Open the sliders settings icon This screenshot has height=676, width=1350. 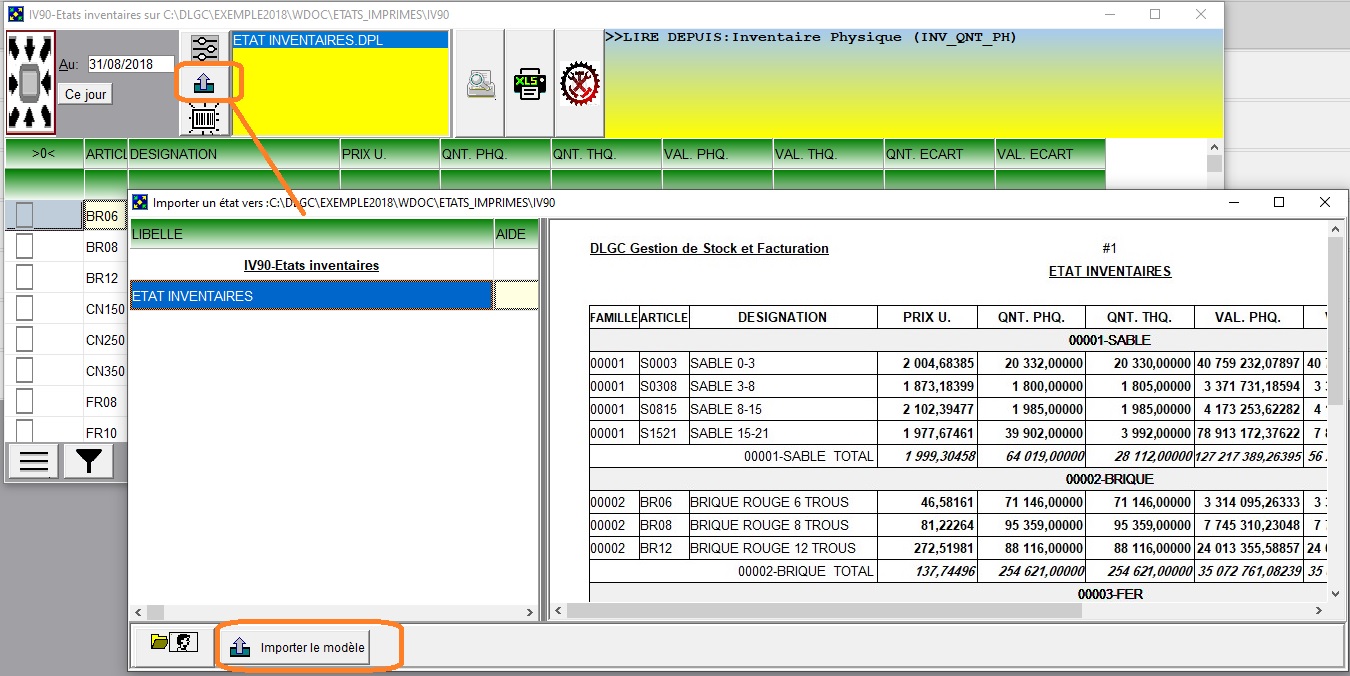coord(204,49)
